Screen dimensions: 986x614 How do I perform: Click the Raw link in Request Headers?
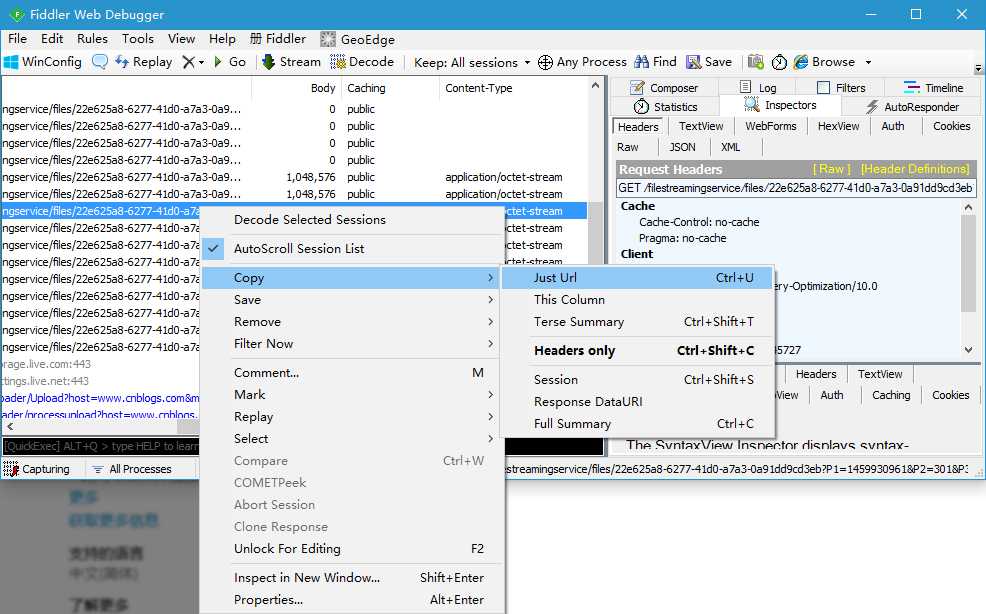click(x=831, y=169)
